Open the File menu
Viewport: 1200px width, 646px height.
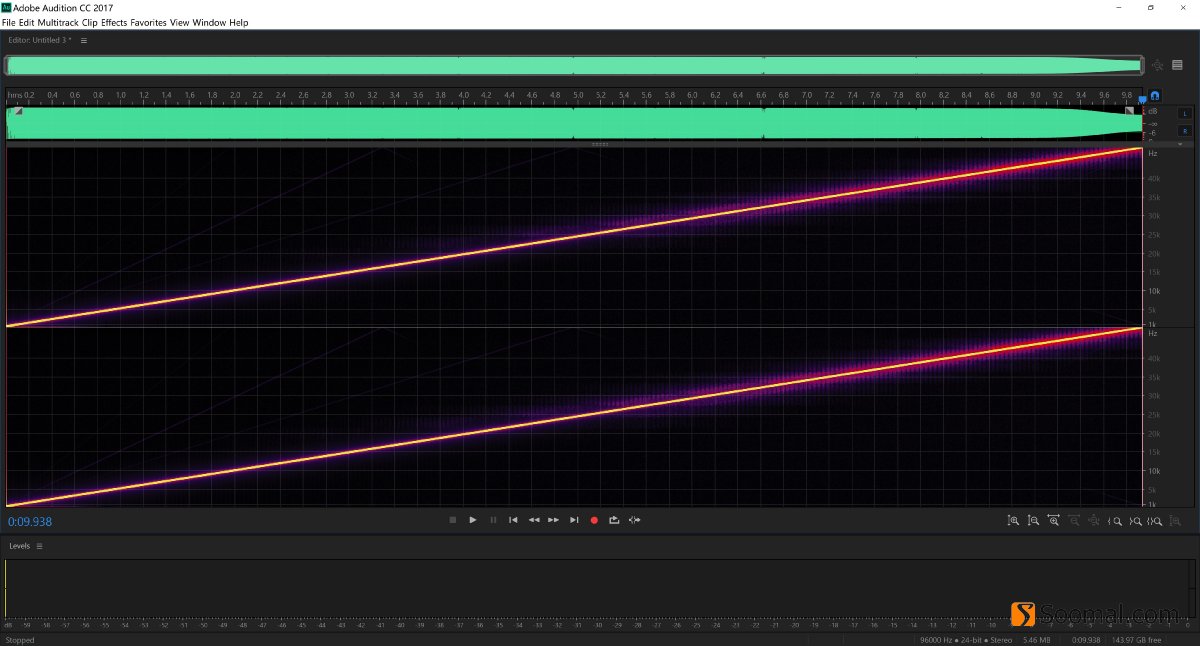pos(9,22)
